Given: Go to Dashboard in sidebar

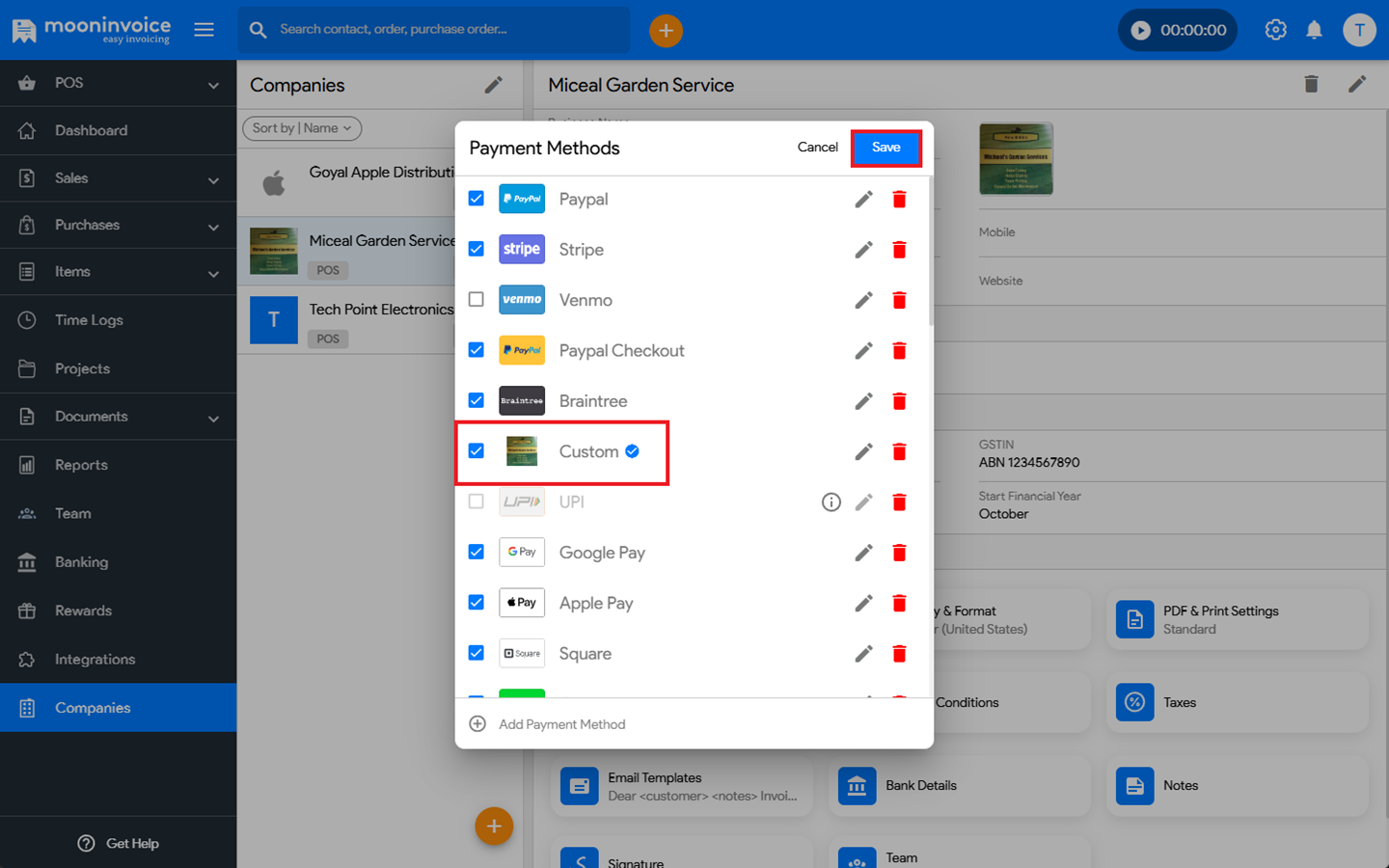Looking at the screenshot, I should click(91, 130).
